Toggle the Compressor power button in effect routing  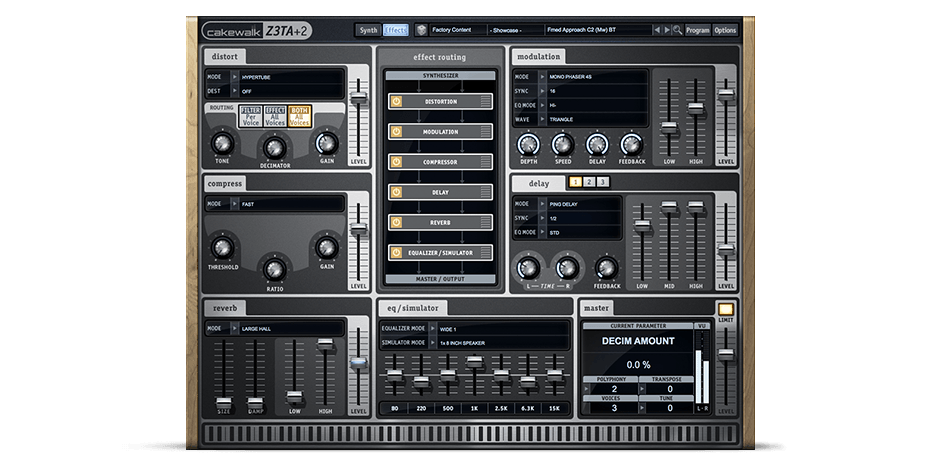coord(396,162)
